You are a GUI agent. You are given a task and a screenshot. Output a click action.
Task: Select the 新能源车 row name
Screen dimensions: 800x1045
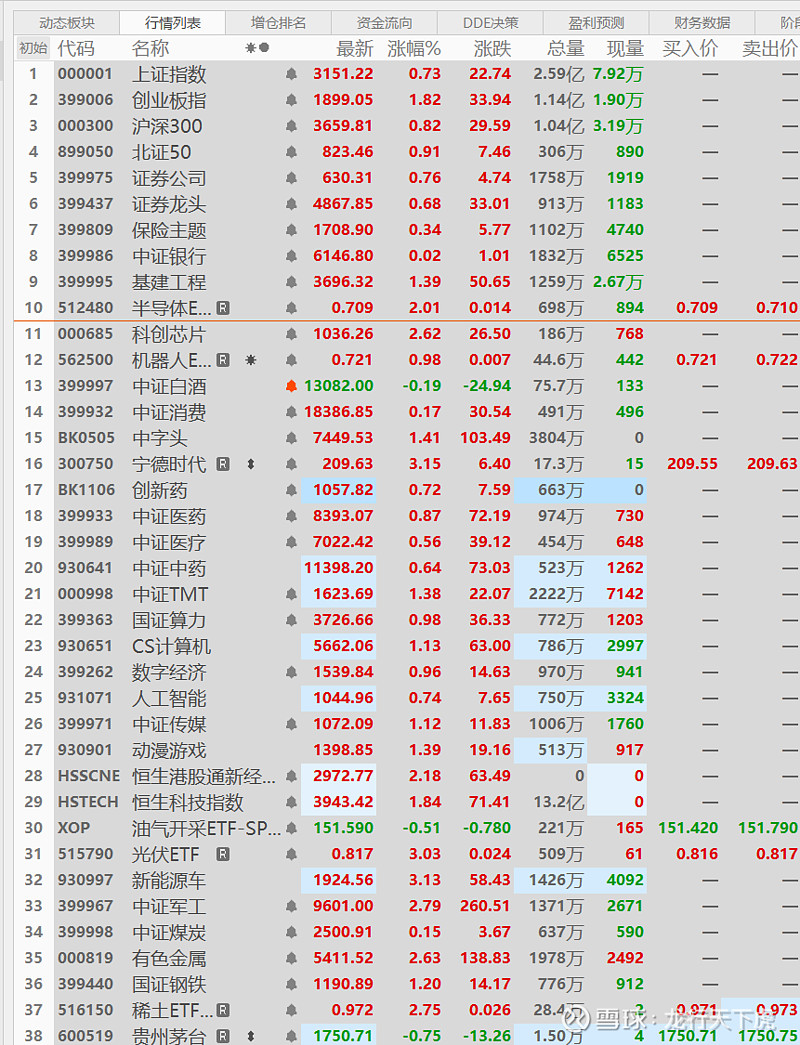coord(169,880)
